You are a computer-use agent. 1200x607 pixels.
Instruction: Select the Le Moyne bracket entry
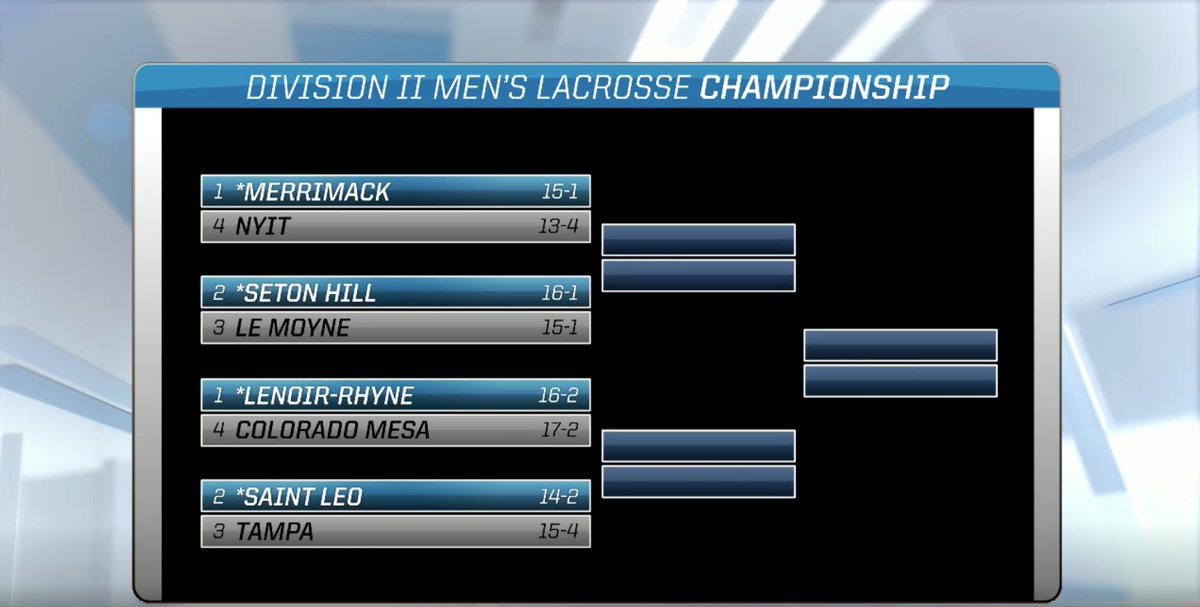[x=395, y=328]
